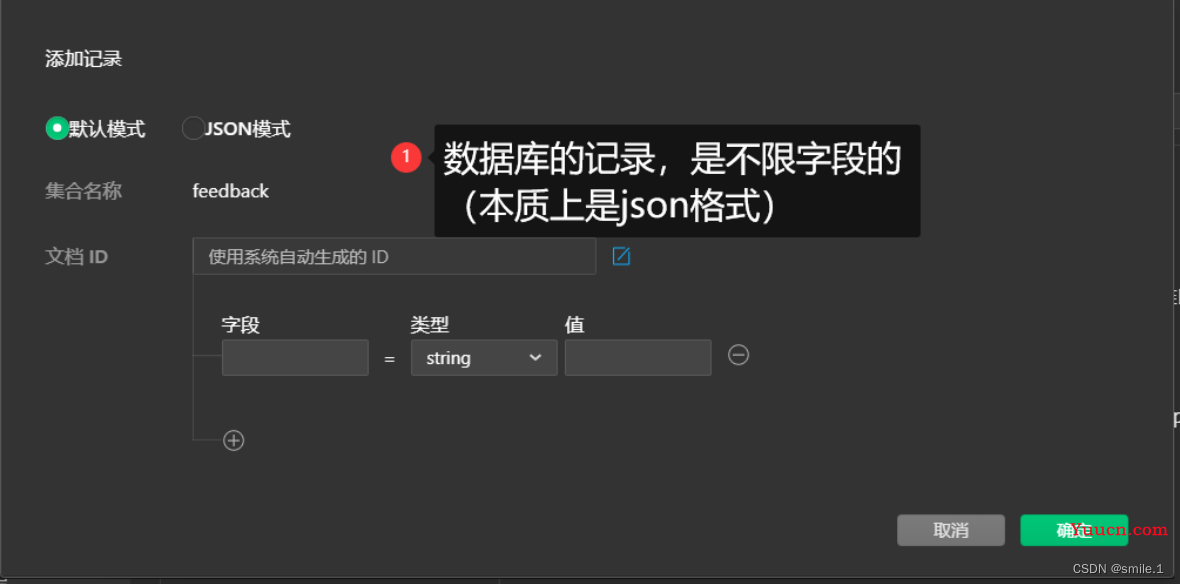Click the 类型 column label

(430, 324)
